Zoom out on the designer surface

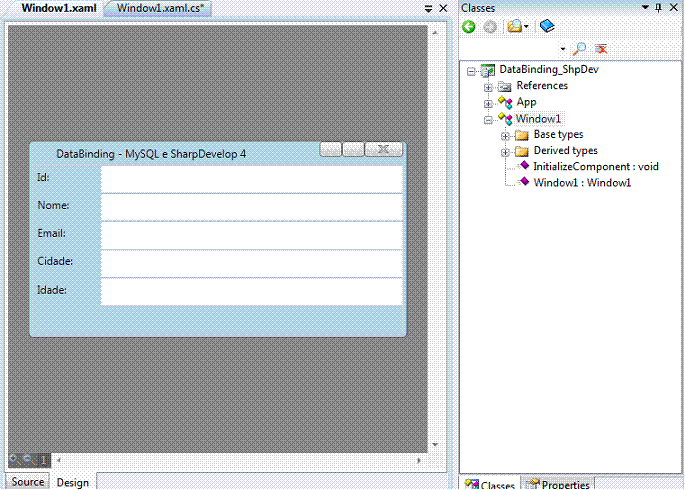28,459
